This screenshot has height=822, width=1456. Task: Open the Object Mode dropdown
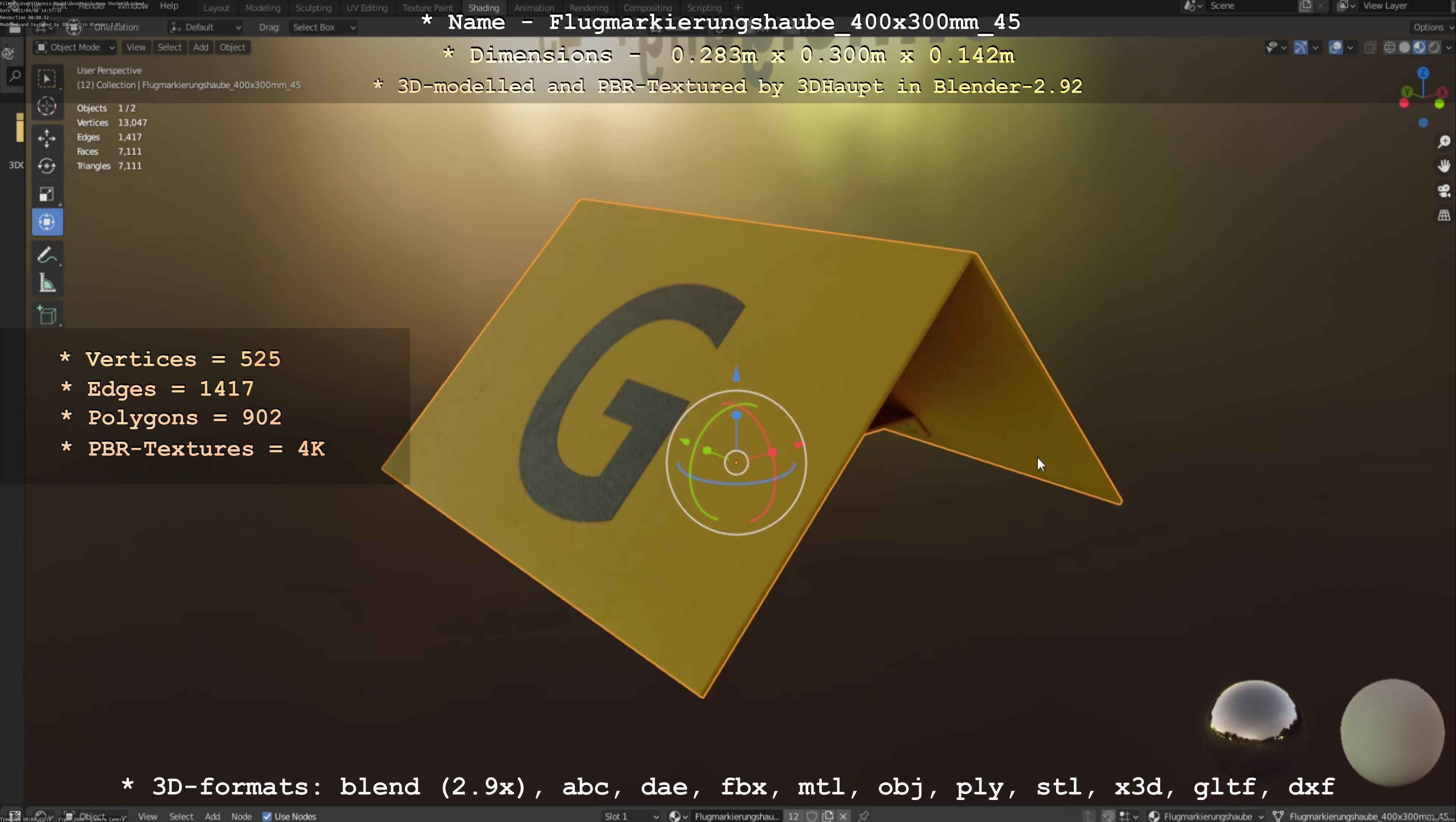(75, 47)
